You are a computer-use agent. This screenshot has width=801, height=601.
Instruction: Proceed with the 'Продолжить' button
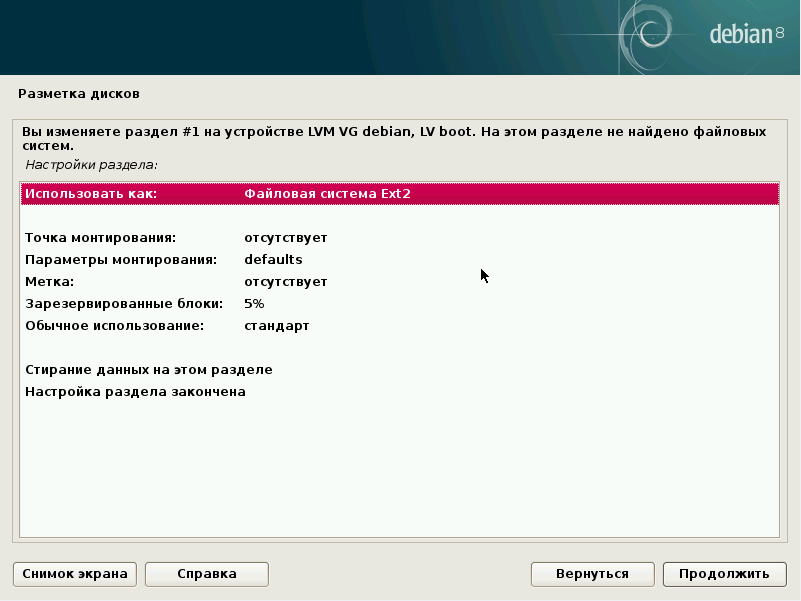pos(724,574)
